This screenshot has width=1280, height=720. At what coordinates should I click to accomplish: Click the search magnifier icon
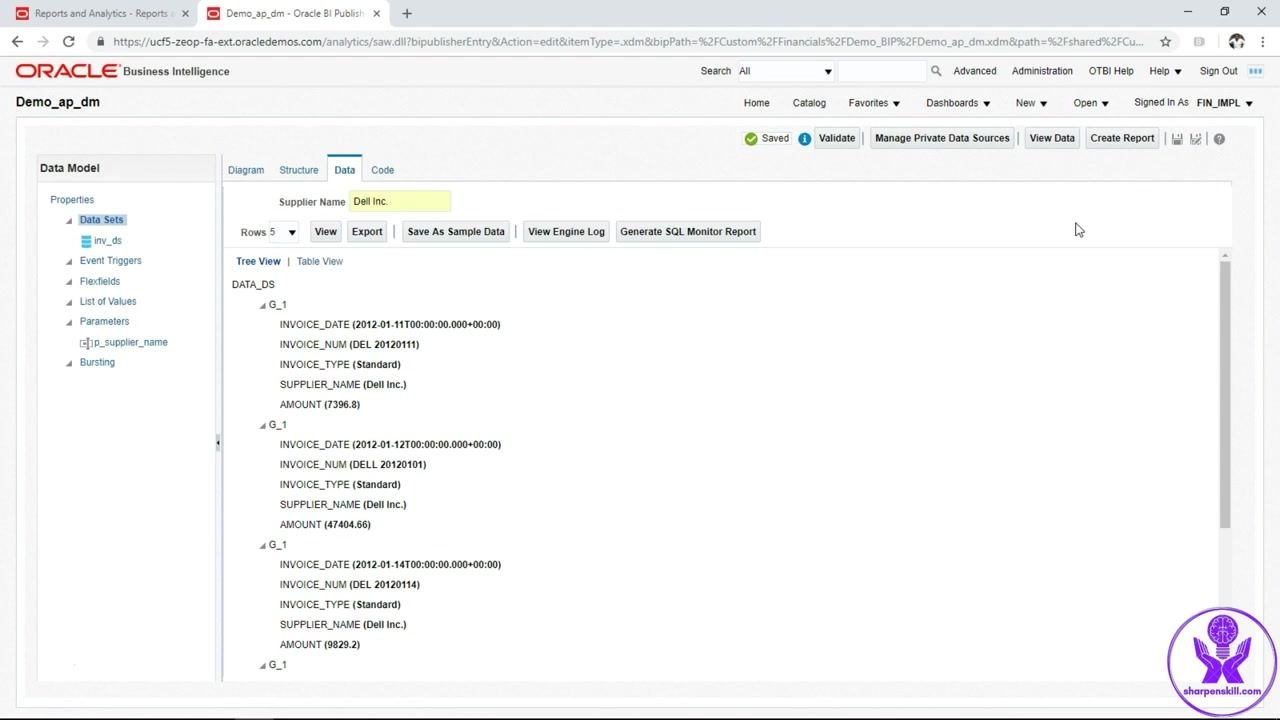936,71
